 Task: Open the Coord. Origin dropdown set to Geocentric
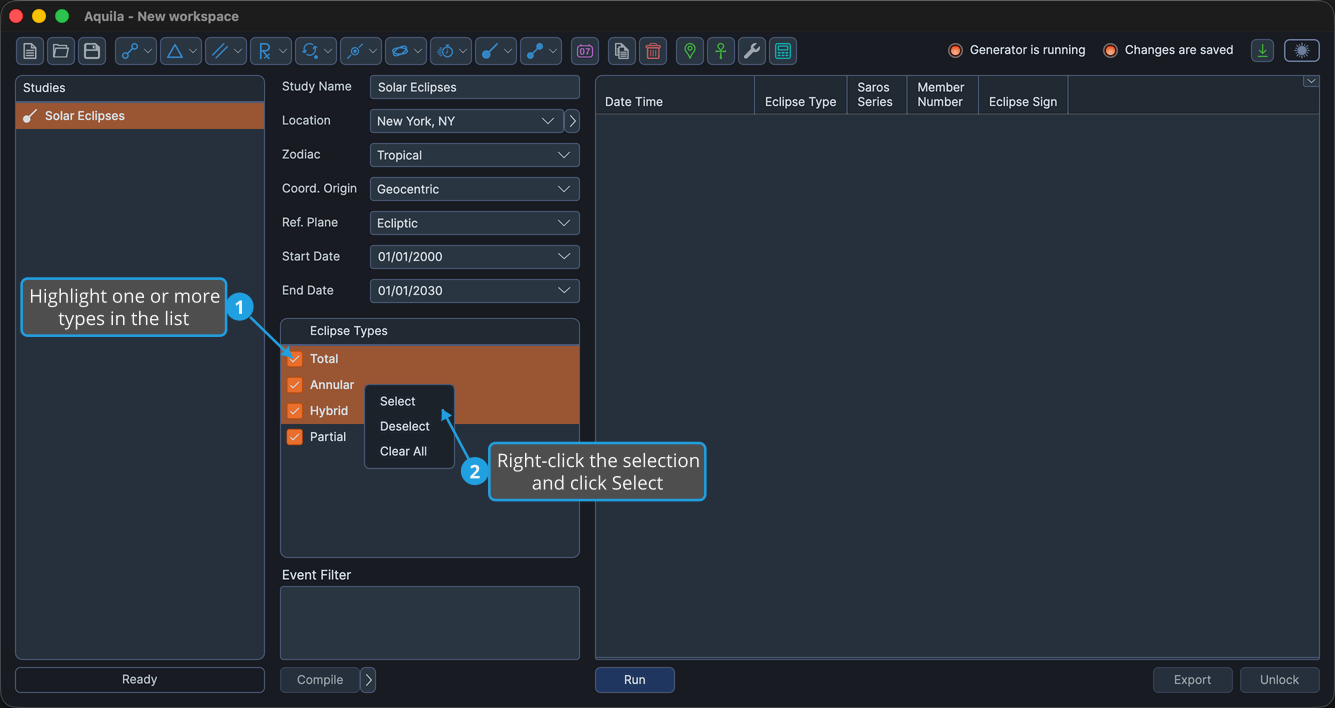[474, 189]
